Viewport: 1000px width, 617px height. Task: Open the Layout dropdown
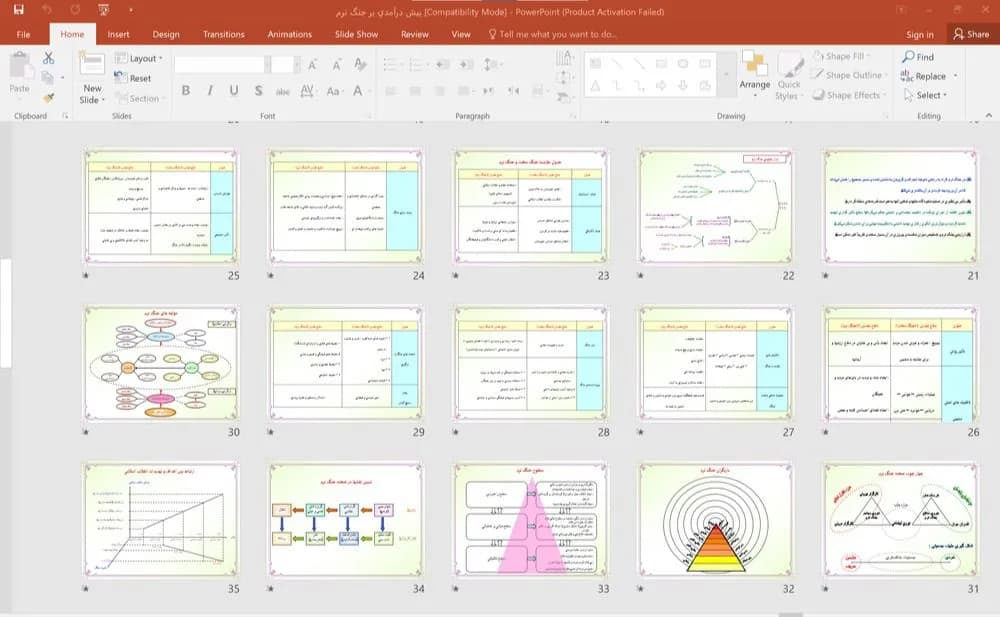[139, 58]
